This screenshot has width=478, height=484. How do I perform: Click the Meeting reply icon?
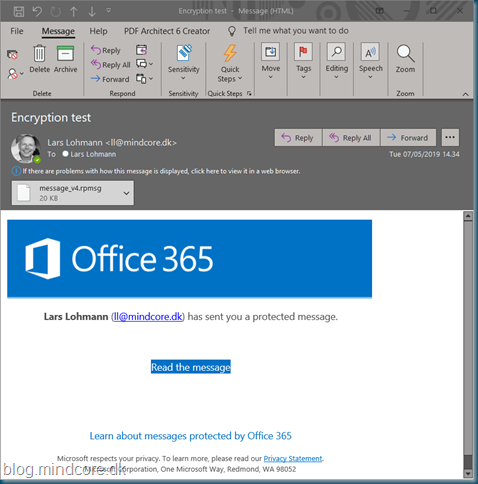coord(141,50)
